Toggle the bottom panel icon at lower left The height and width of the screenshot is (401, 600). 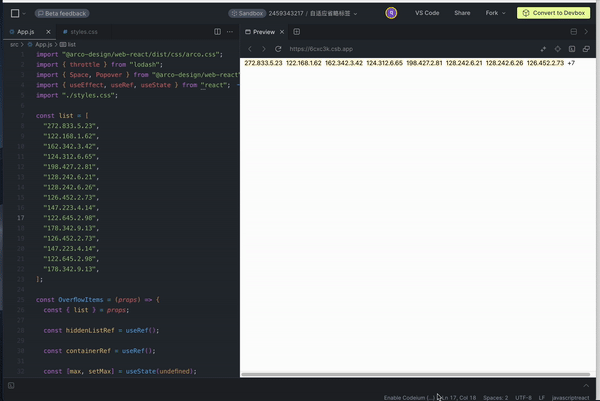click(x=11, y=385)
